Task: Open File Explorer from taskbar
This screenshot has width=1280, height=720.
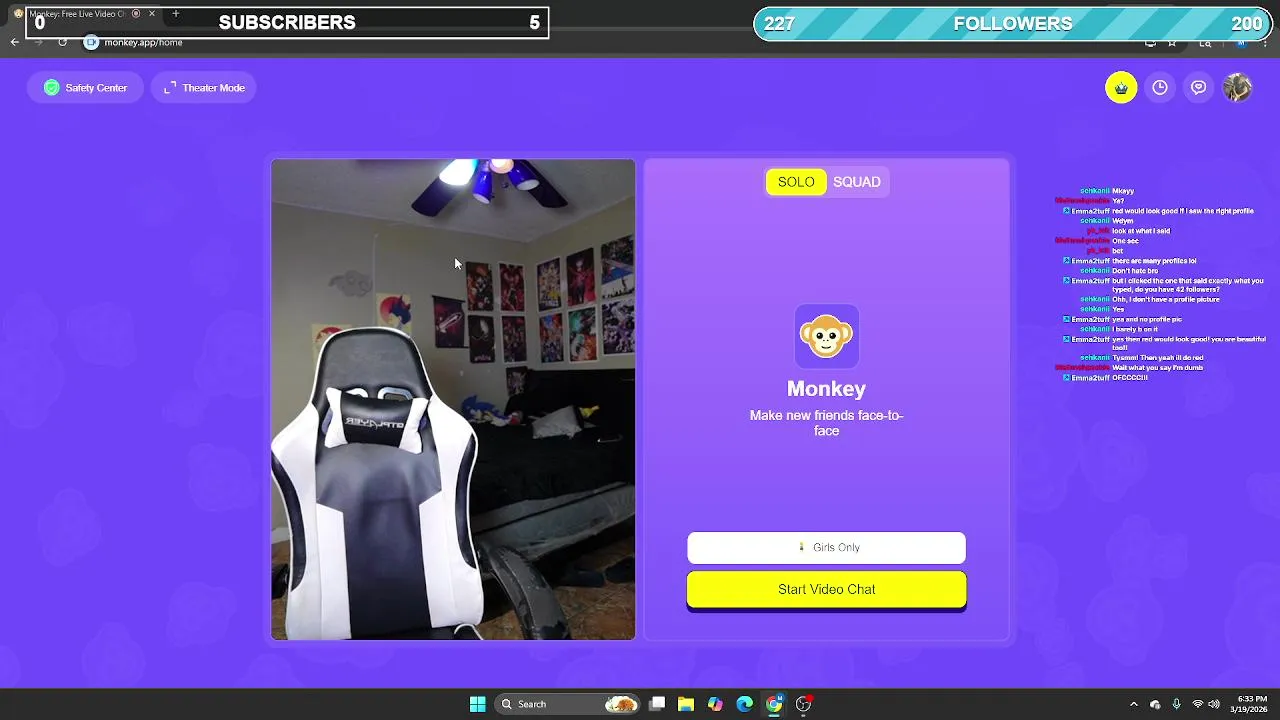Action: coord(686,704)
